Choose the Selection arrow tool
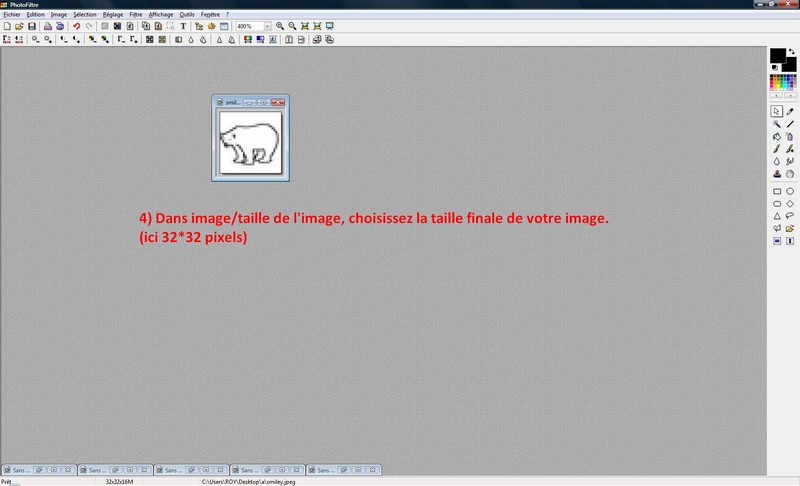The width and height of the screenshot is (800, 486). (777, 111)
